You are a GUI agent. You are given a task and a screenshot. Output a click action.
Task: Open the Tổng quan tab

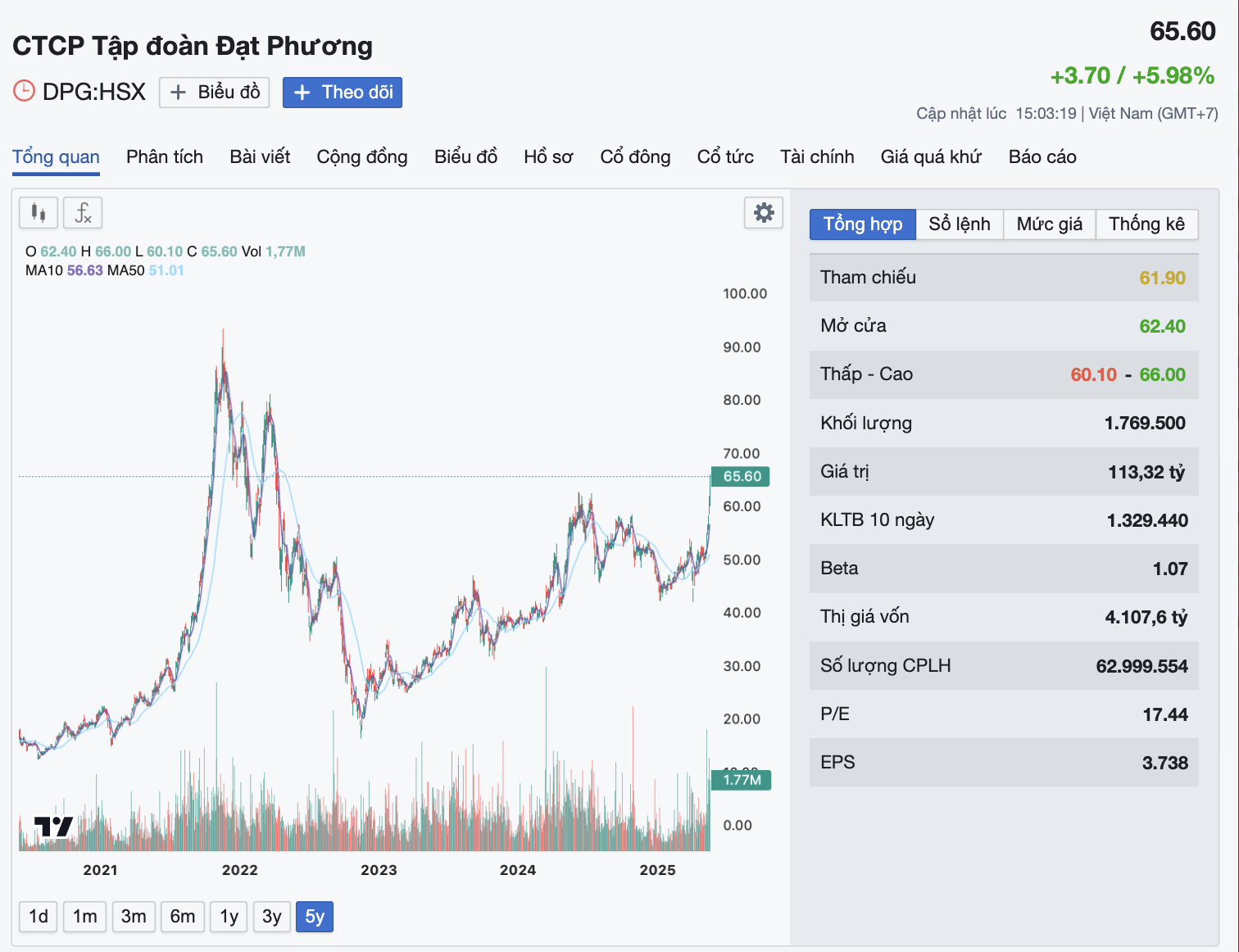tap(56, 156)
